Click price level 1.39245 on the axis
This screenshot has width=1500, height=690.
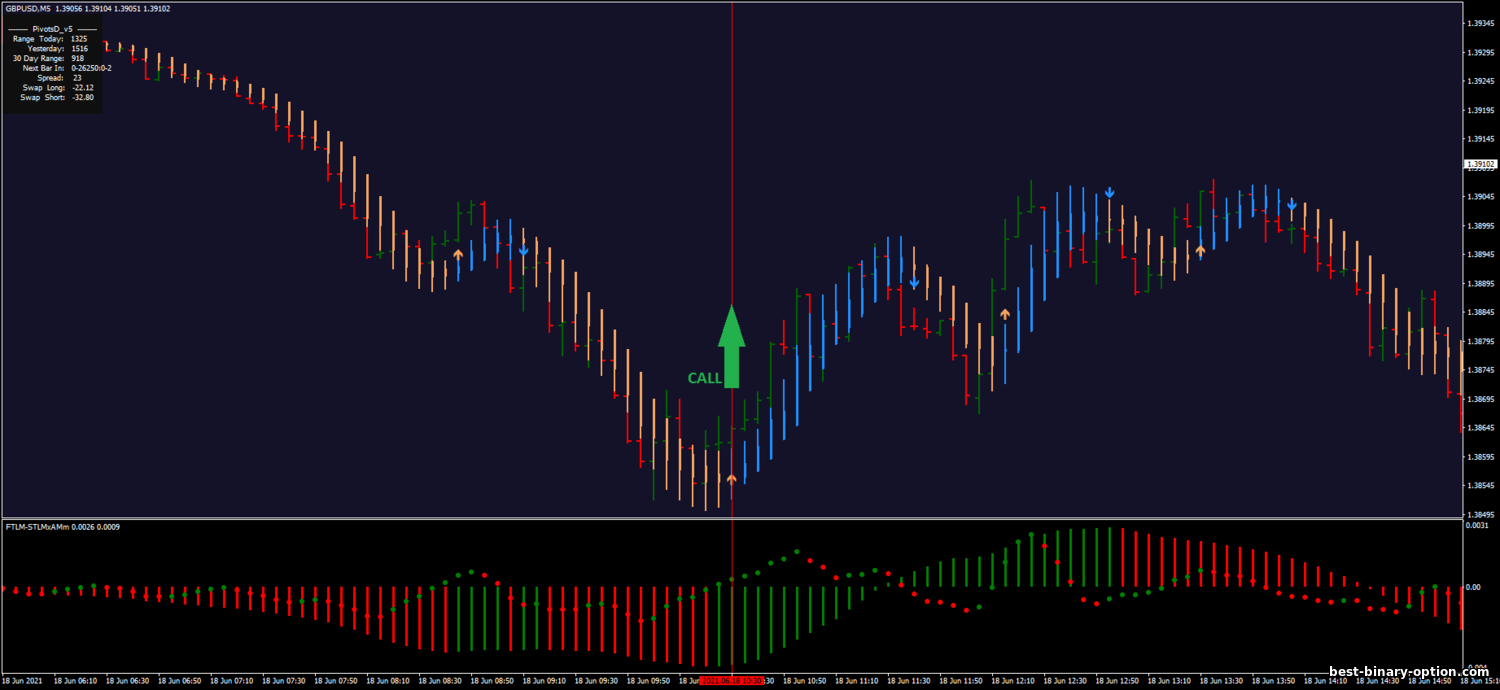pos(1480,80)
